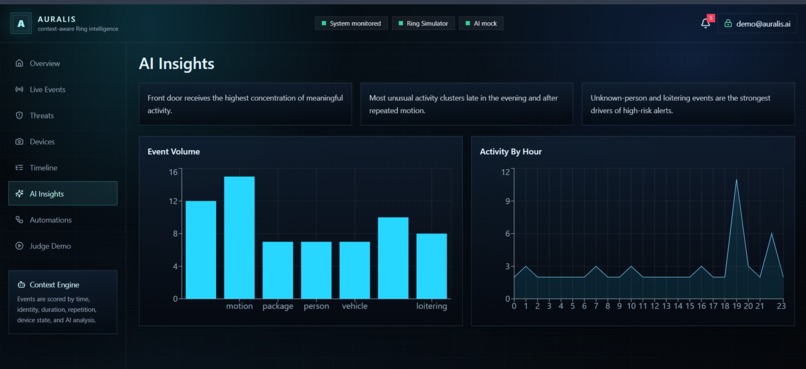
Task: Click the lock icon beside demo@auralis.ai
Action: [x=727, y=24]
